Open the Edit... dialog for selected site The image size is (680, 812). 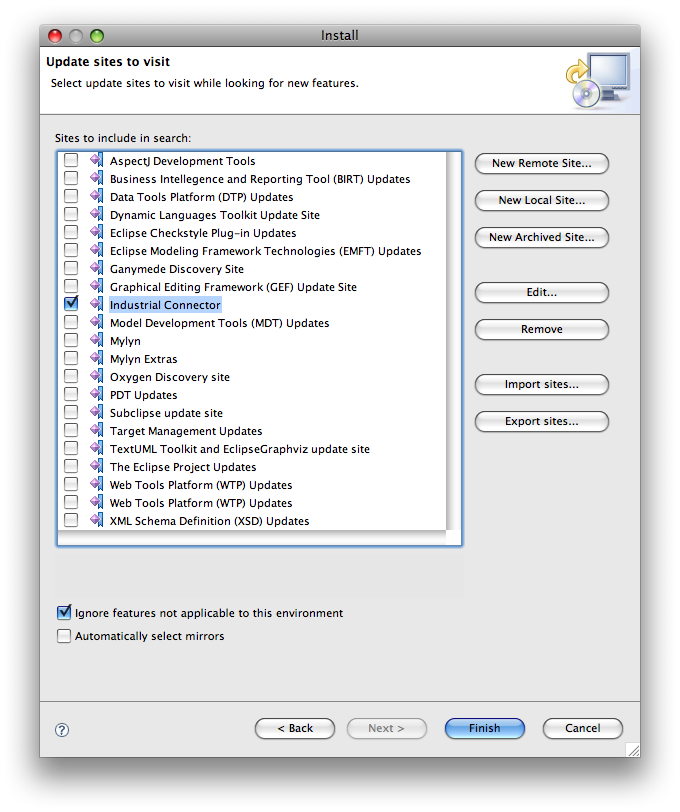[542, 292]
